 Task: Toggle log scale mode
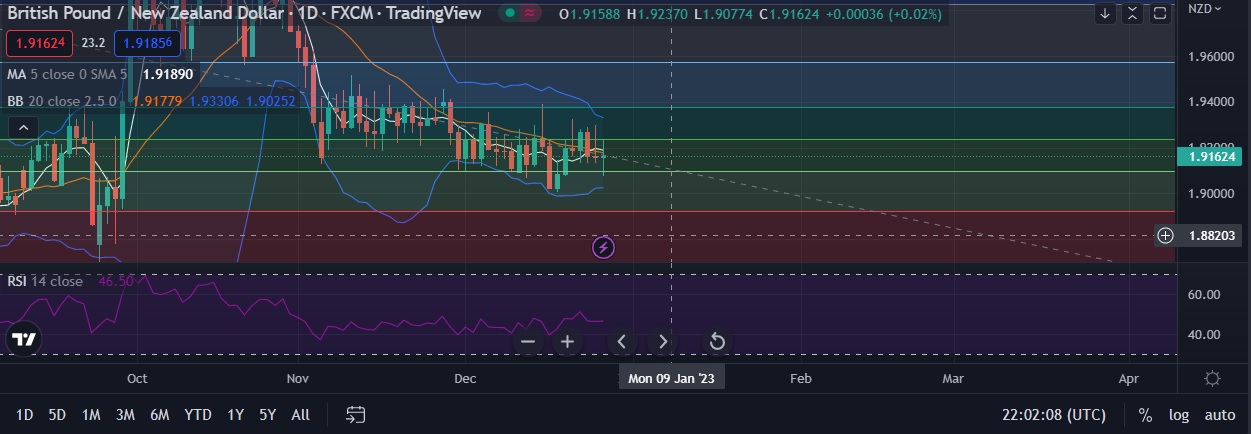[x=1180, y=414]
